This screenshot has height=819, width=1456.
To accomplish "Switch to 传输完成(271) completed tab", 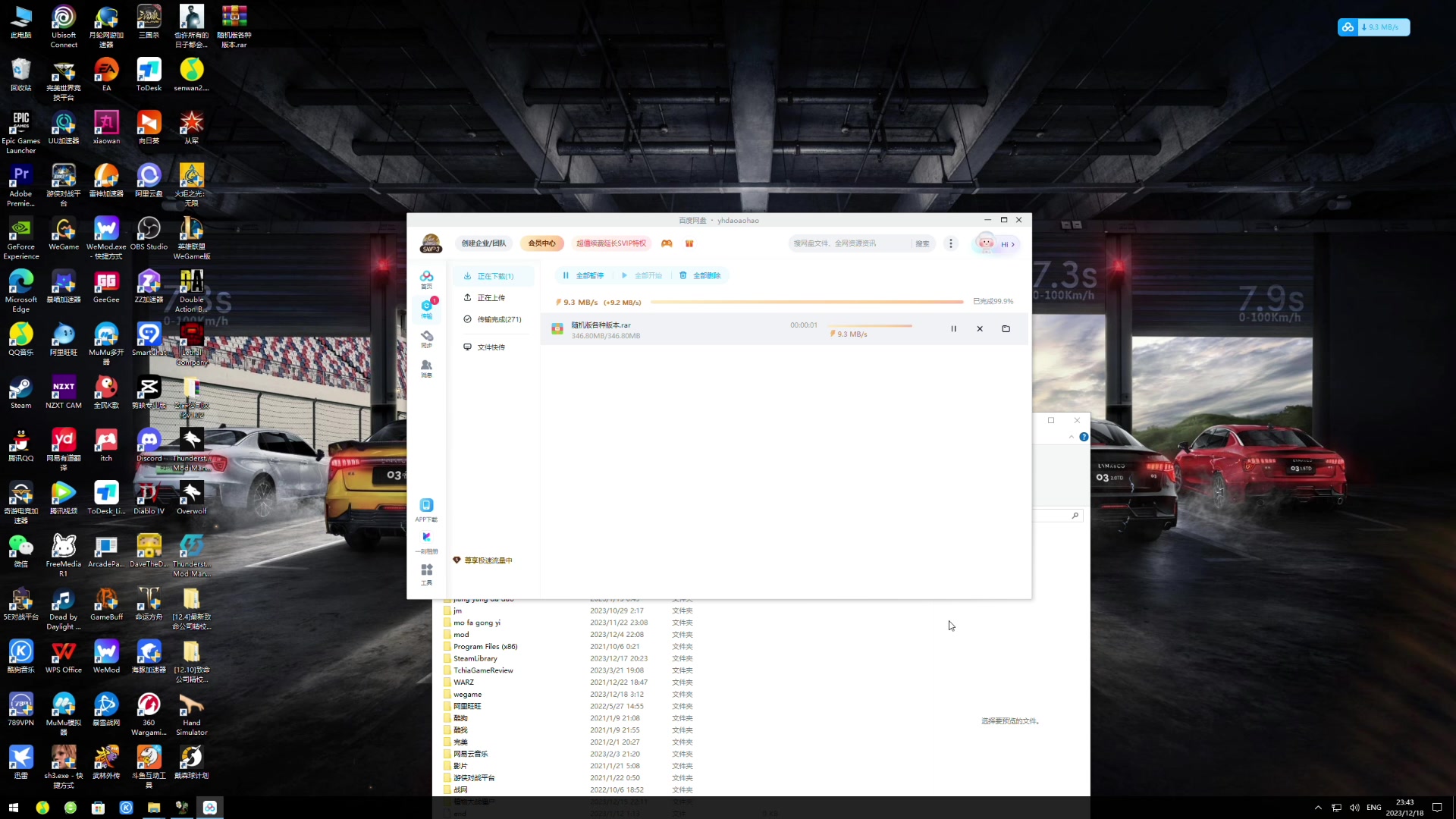I will click(x=498, y=319).
